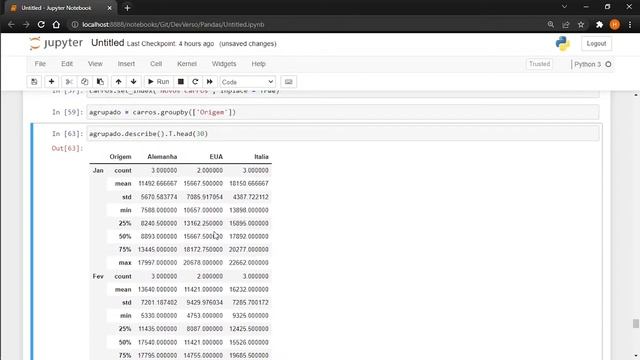This screenshot has width=640, height=360.
Task: Open a new browser tab
Action: (x=127, y=8)
